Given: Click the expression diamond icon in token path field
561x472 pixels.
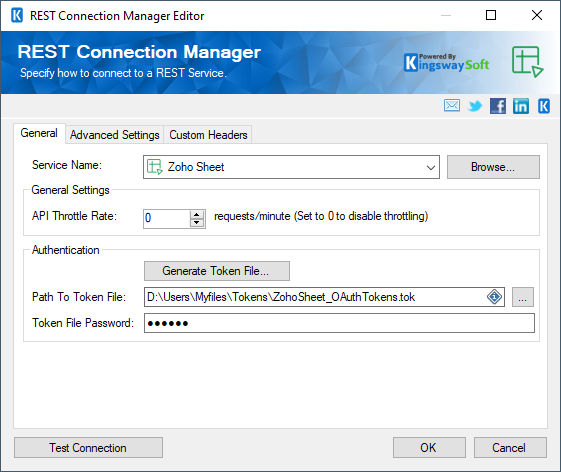Looking at the screenshot, I should coord(494,297).
